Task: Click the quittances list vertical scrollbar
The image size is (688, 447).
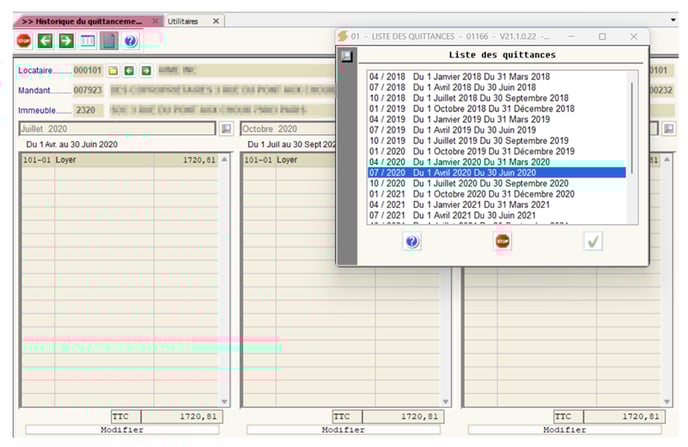Action: pos(632,130)
